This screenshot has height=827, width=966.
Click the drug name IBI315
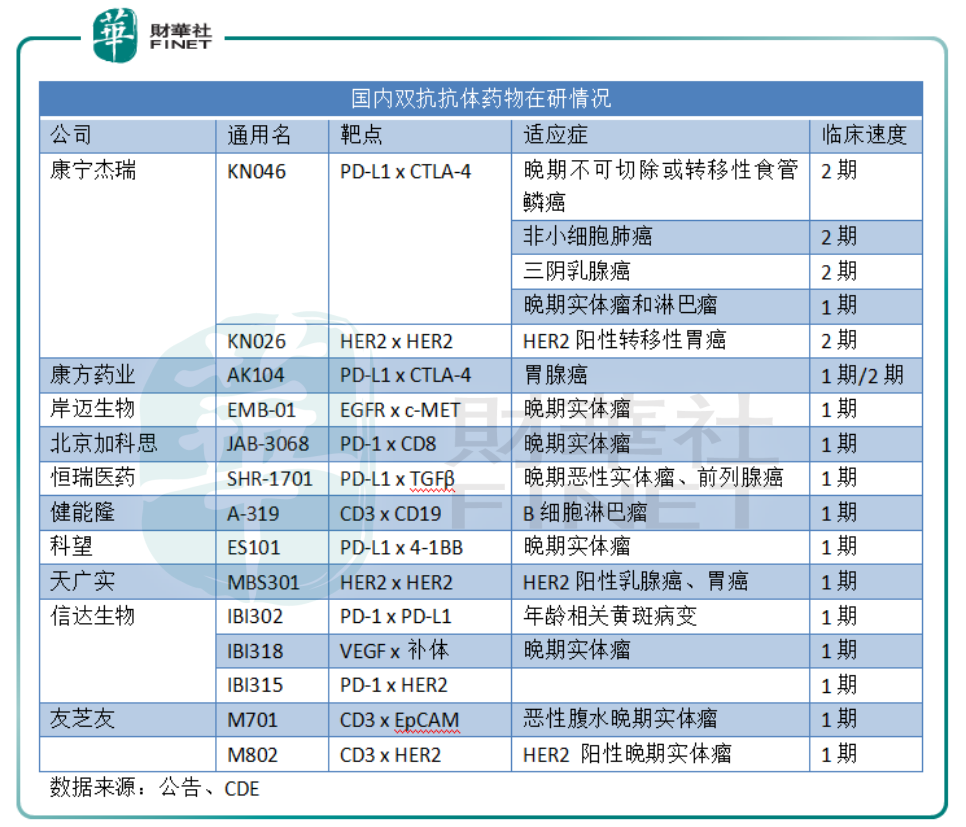(255, 685)
